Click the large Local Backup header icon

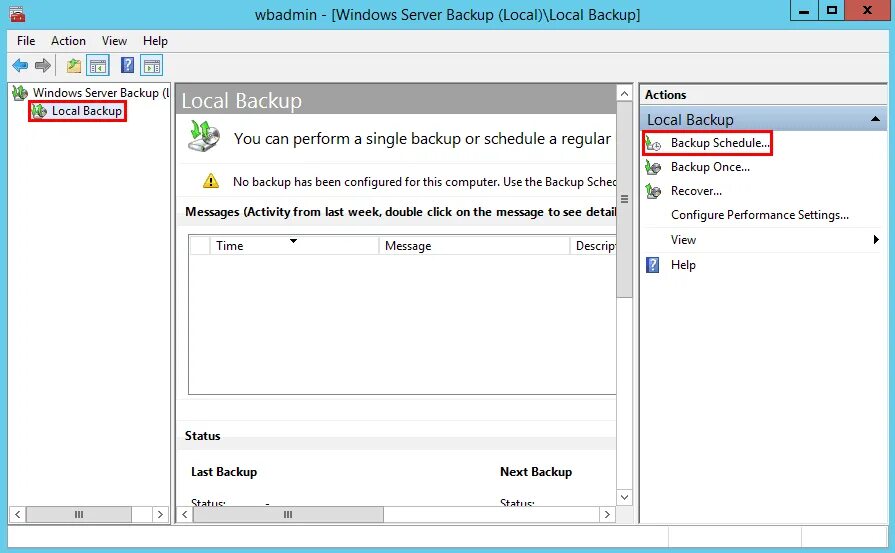pos(204,136)
